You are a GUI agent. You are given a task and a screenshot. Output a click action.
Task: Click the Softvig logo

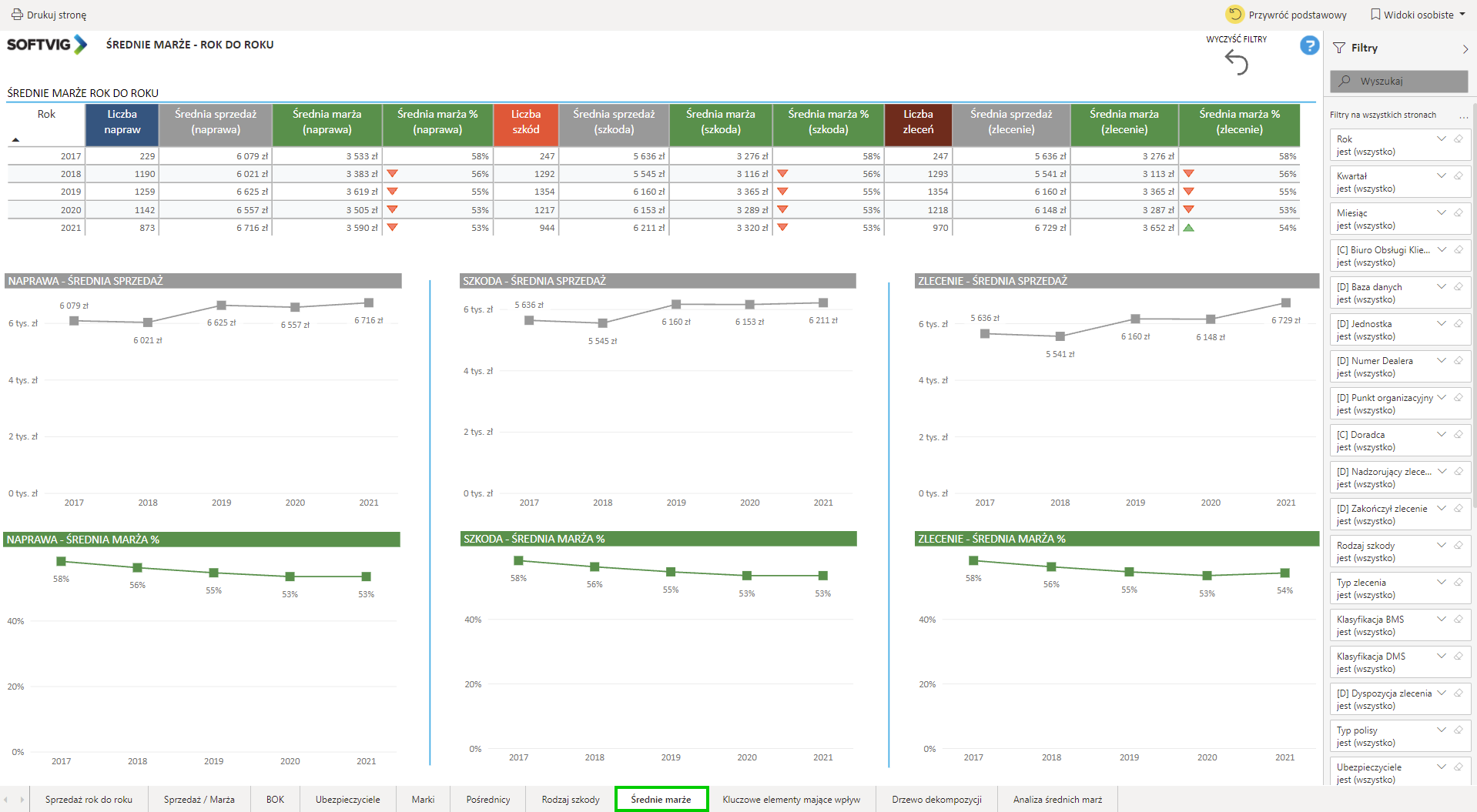click(x=47, y=45)
